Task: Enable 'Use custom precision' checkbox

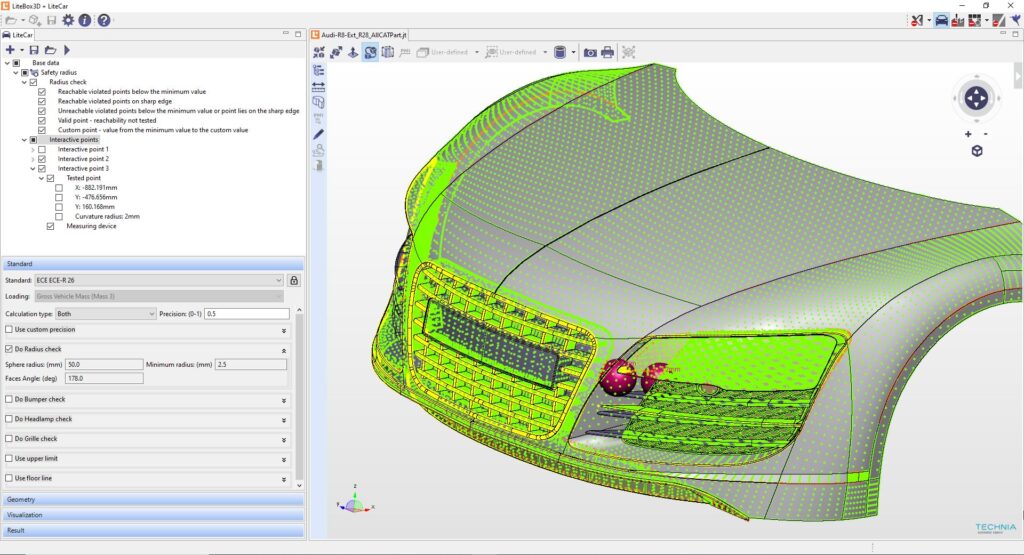Action: [x=9, y=330]
